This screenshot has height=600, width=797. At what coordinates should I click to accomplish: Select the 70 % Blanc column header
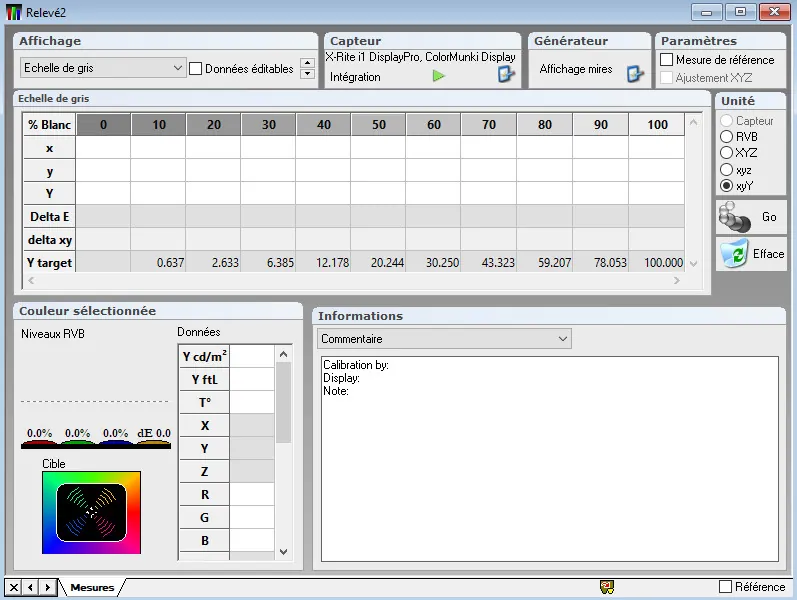pyautogui.click(x=488, y=125)
